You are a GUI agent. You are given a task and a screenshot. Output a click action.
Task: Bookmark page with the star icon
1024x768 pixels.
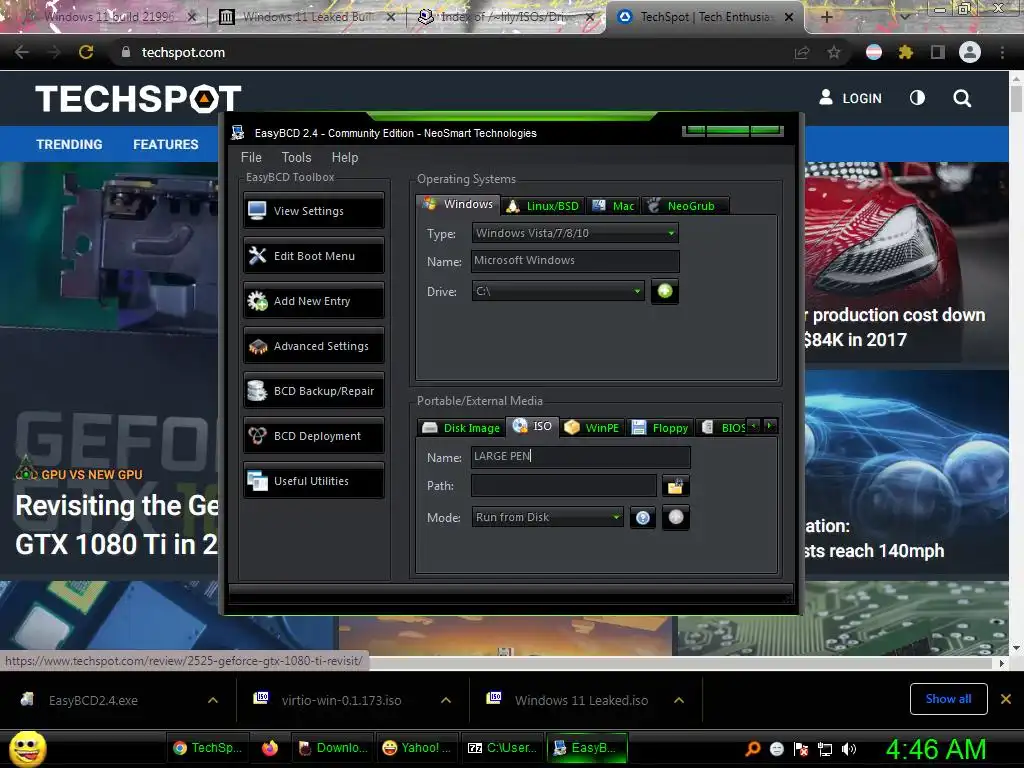(x=834, y=52)
